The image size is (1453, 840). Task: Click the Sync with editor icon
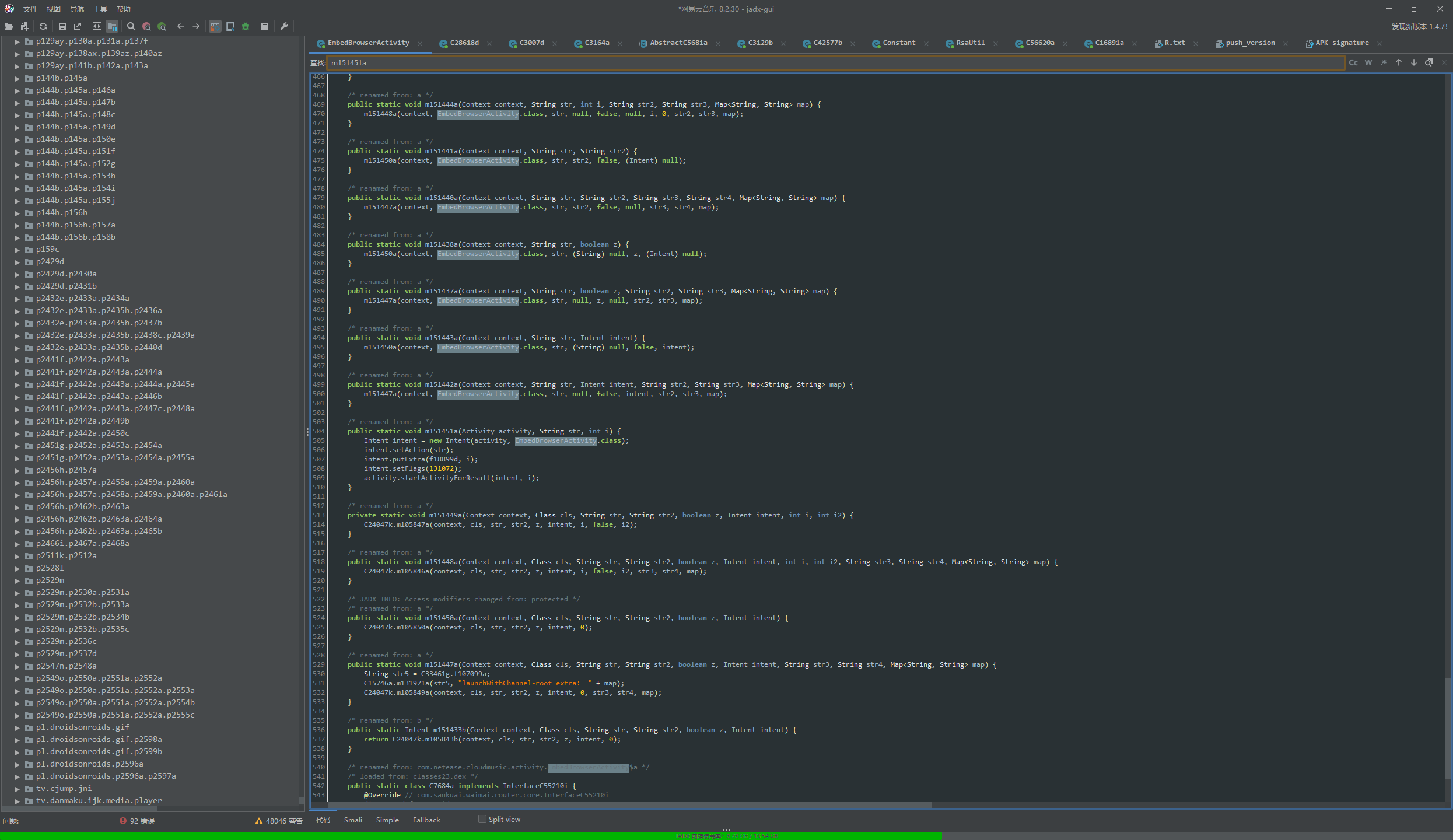tap(97, 26)
